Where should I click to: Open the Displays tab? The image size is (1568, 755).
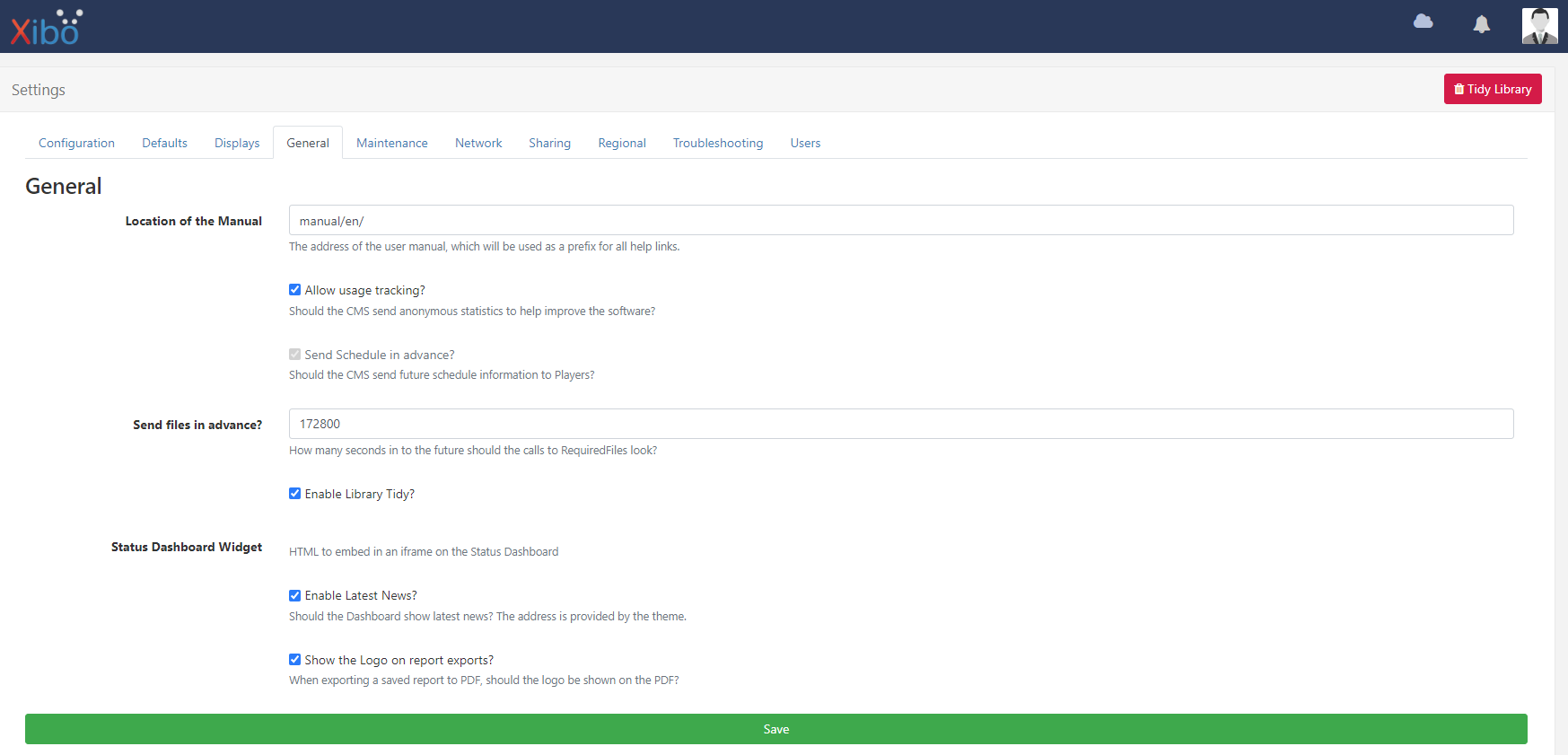237,143
